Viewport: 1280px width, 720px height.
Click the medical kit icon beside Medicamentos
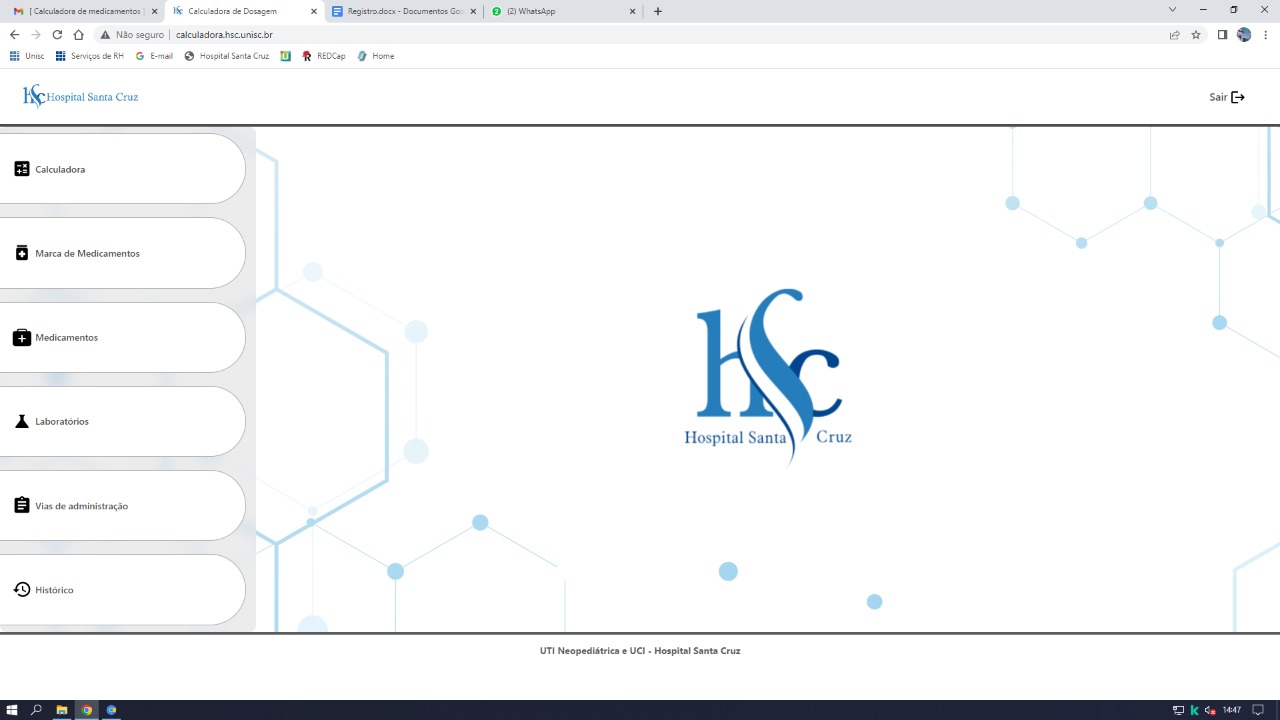tap(22, 338)
